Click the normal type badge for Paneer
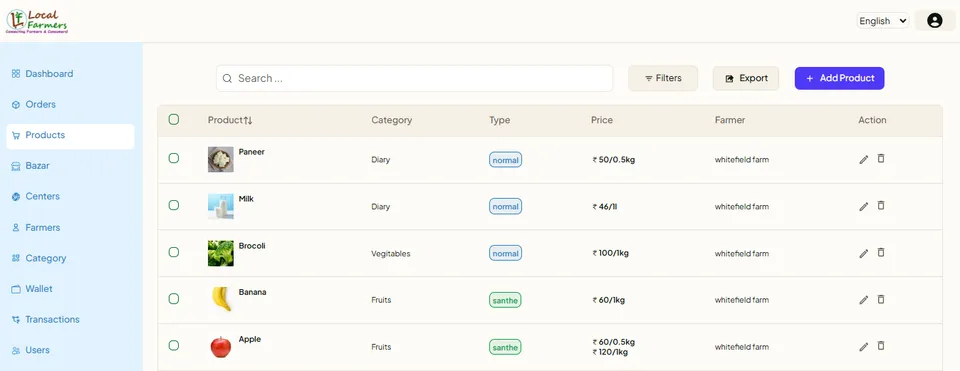Screen dimensions: 960x371 506,160
